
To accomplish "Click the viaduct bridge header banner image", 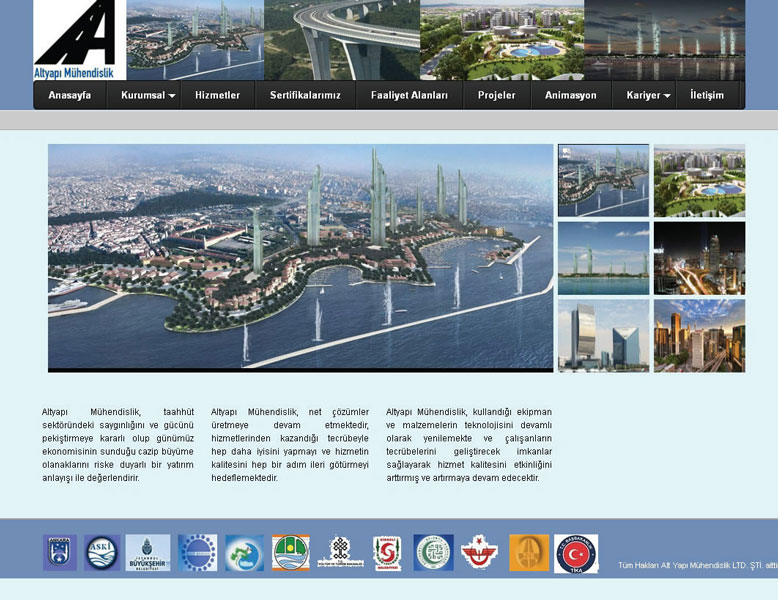I will click(342, 40).
